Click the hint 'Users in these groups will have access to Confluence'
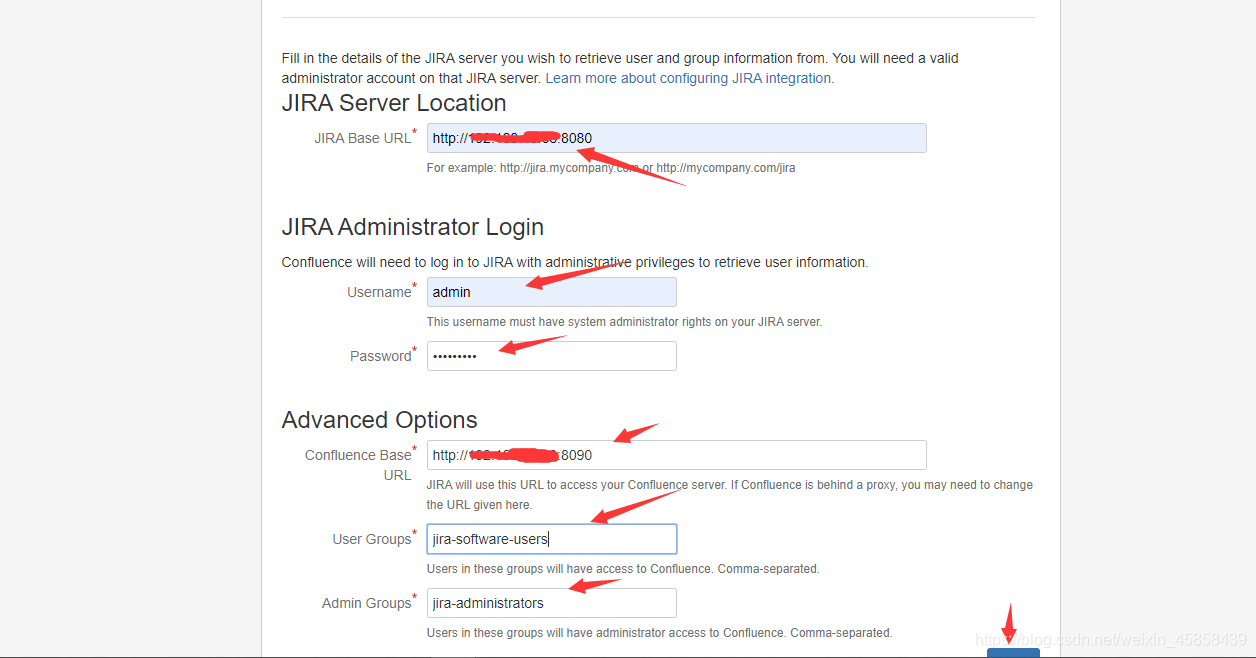Screen dimensions: 1256x658 coord(623,569)
